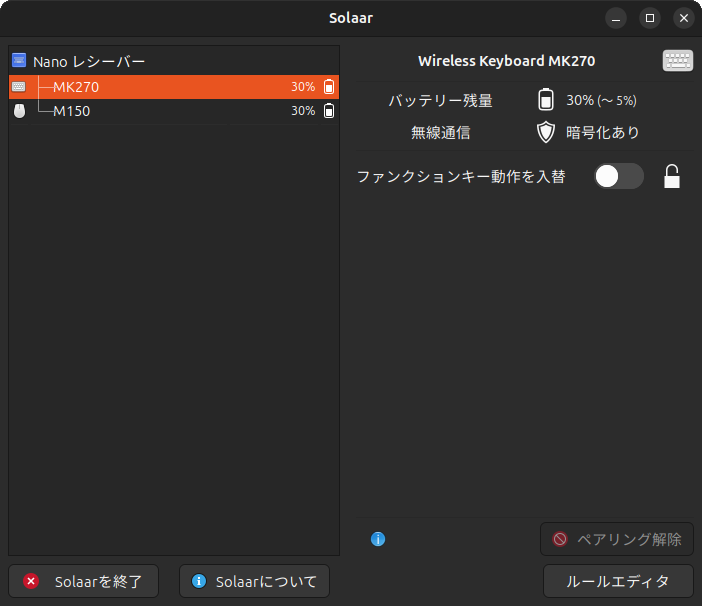Minimize the Solaar window
702x606 pixels.
tap(616, 18)
